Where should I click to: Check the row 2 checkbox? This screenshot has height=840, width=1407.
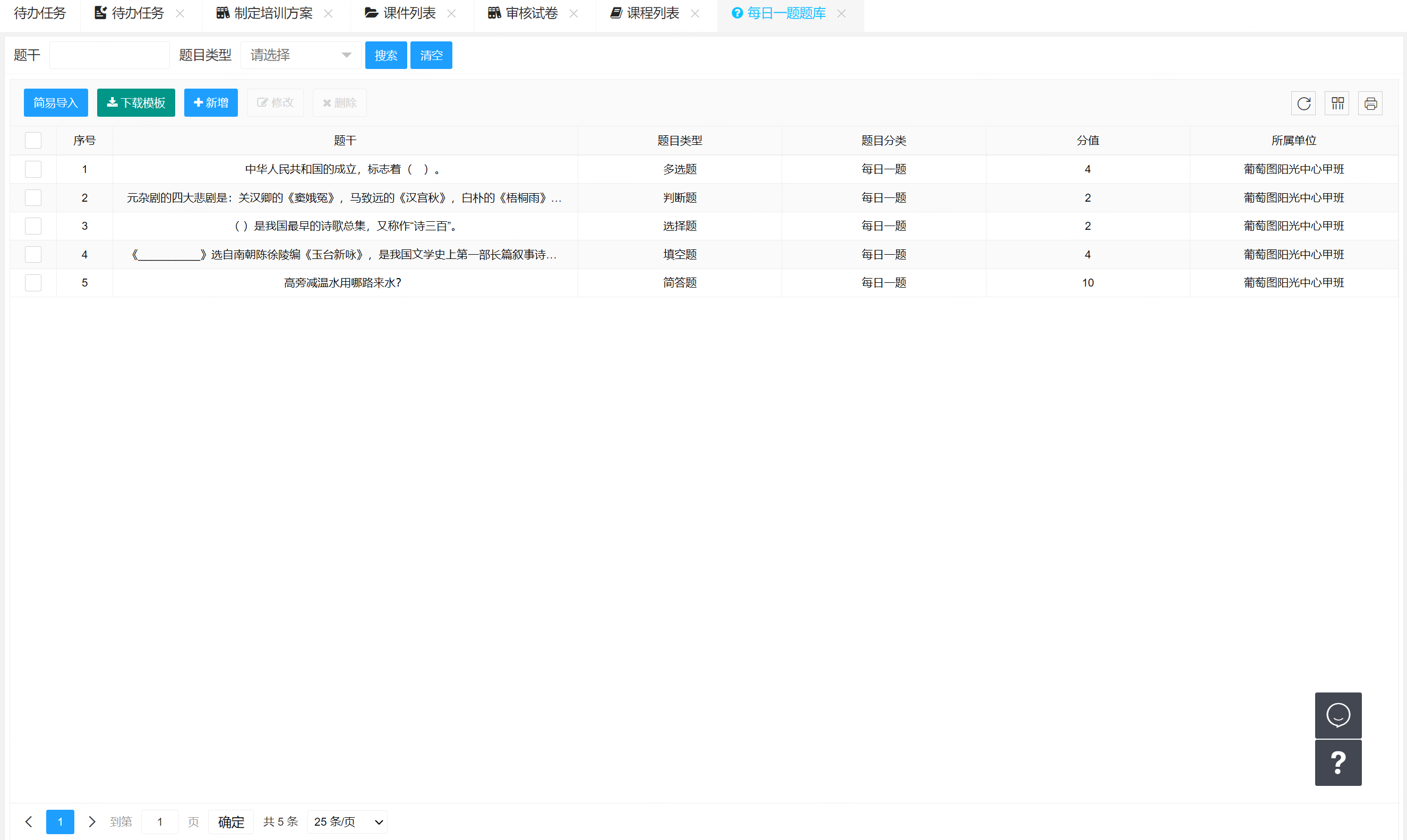33,197
